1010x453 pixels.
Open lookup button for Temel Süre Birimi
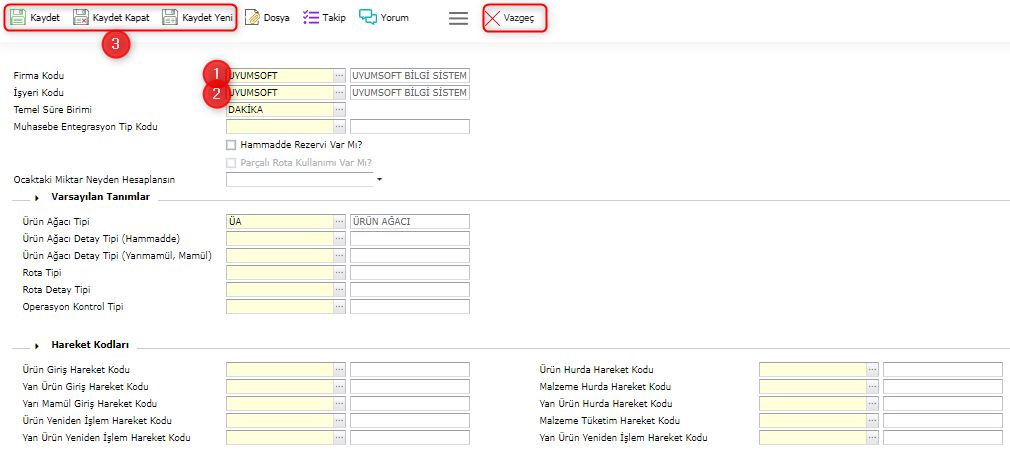coord(339,110)
